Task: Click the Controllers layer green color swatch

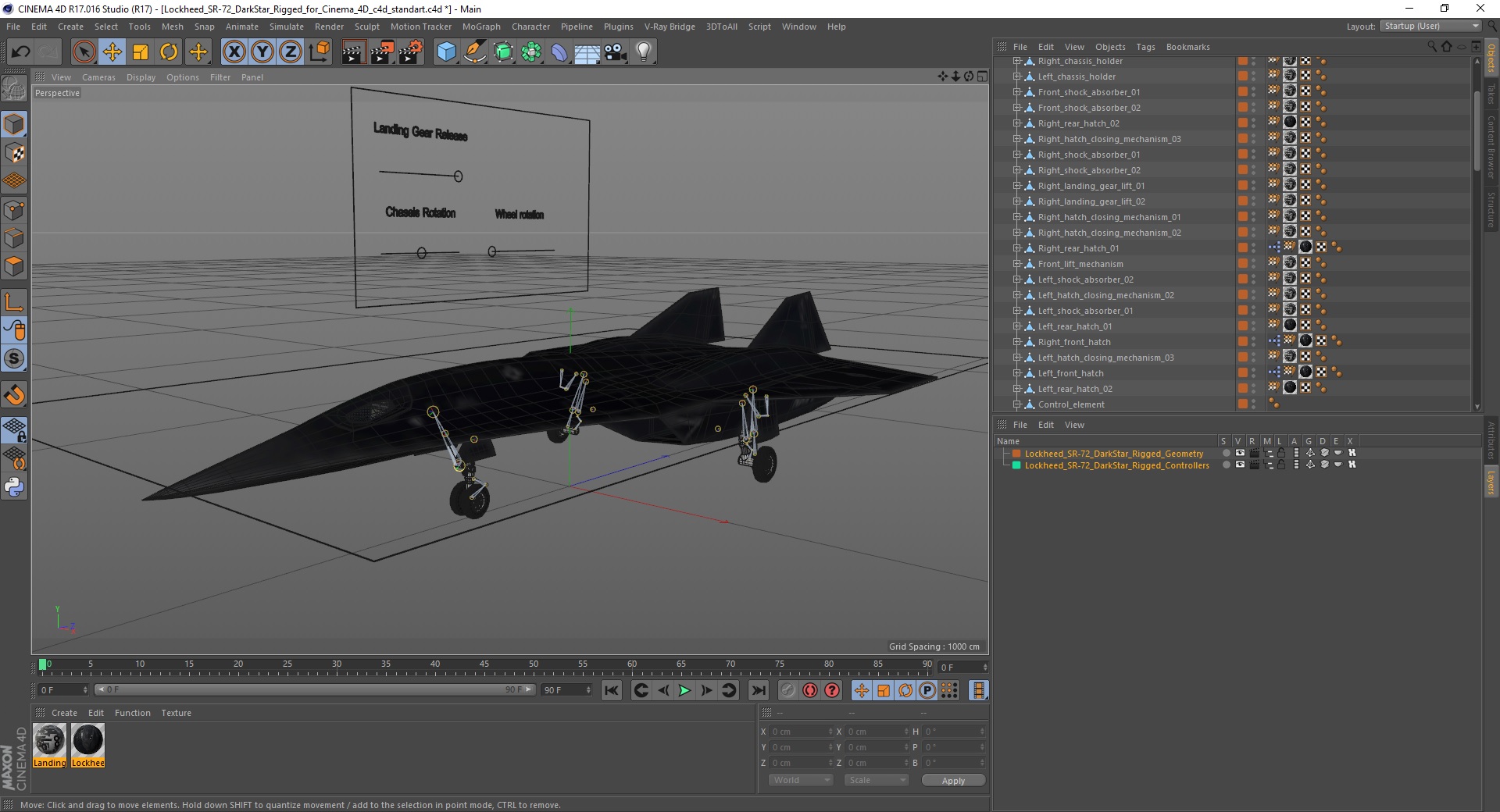Action: pos(1016,465)
